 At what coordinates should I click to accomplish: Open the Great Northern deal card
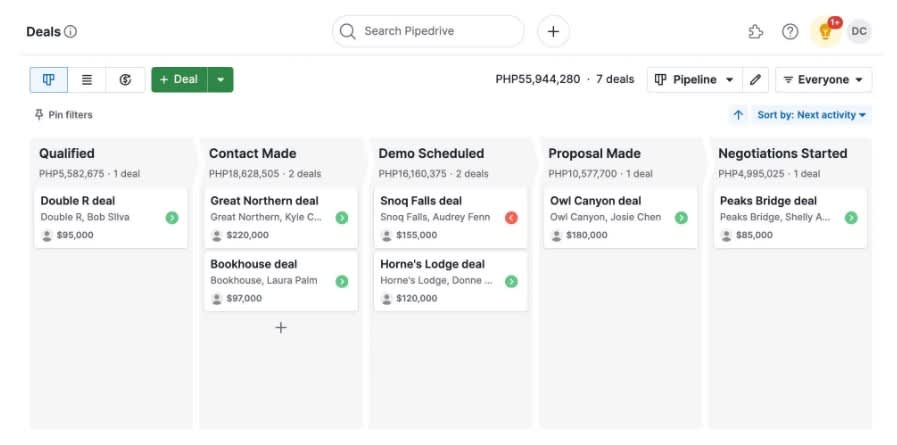click(x=281, y=217)
